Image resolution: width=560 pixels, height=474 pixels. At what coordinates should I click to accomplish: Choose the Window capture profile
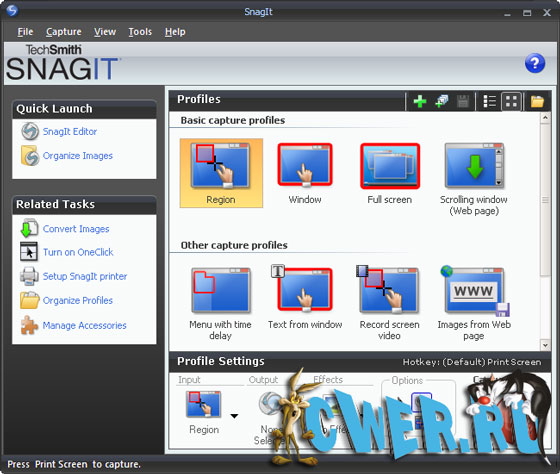point(305,174)
